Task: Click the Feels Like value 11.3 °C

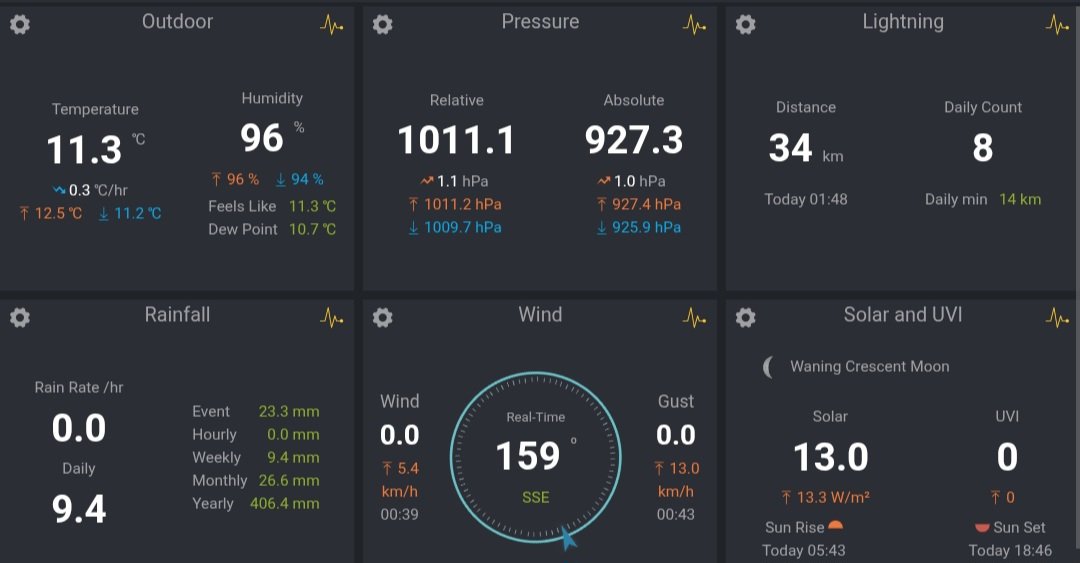Action: 313,206
